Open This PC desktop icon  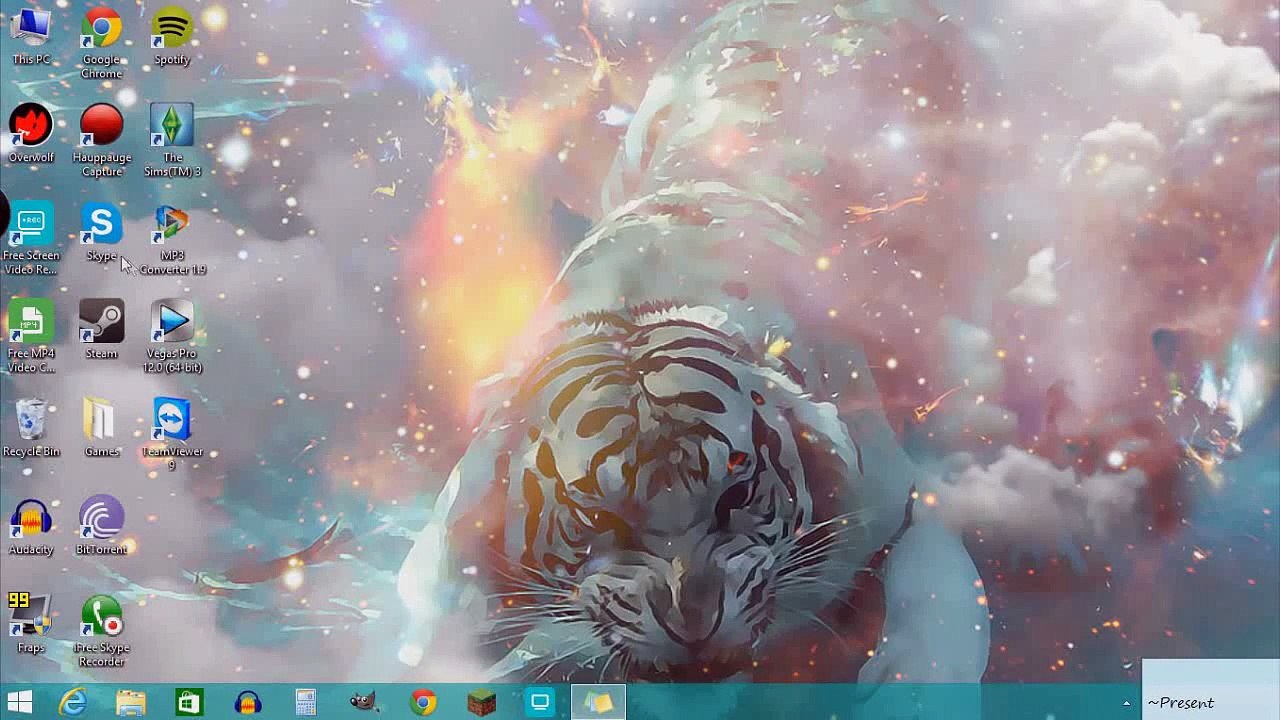31,36
